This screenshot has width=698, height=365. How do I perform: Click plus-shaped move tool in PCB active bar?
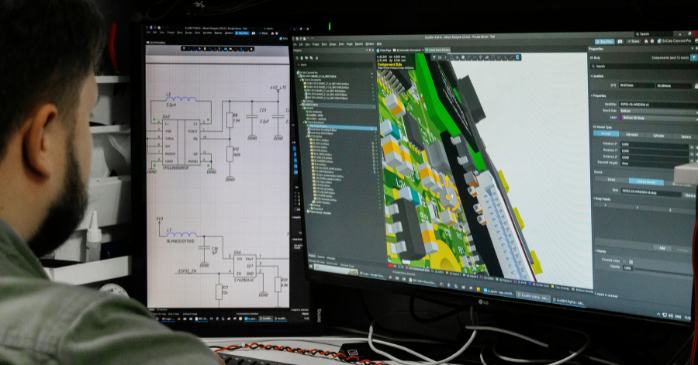[x=445, y=57]
